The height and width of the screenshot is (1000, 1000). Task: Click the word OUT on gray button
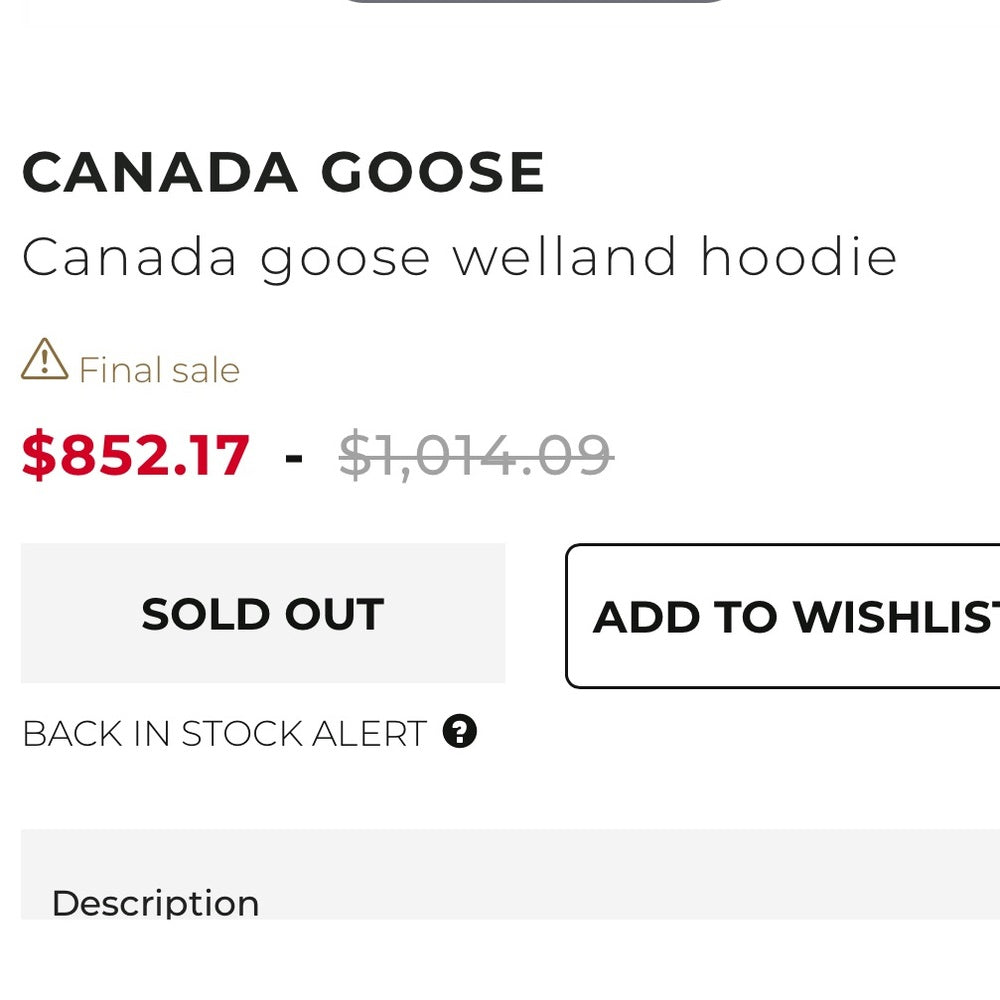point(334,614)
